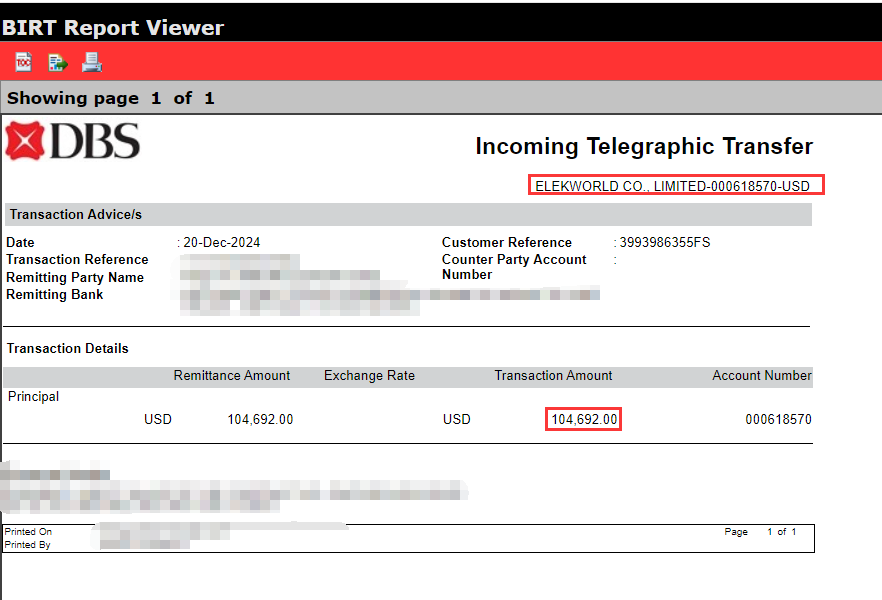
Task: Select the 20-Dec-2024 date value
Action: [x=222, y=242]
